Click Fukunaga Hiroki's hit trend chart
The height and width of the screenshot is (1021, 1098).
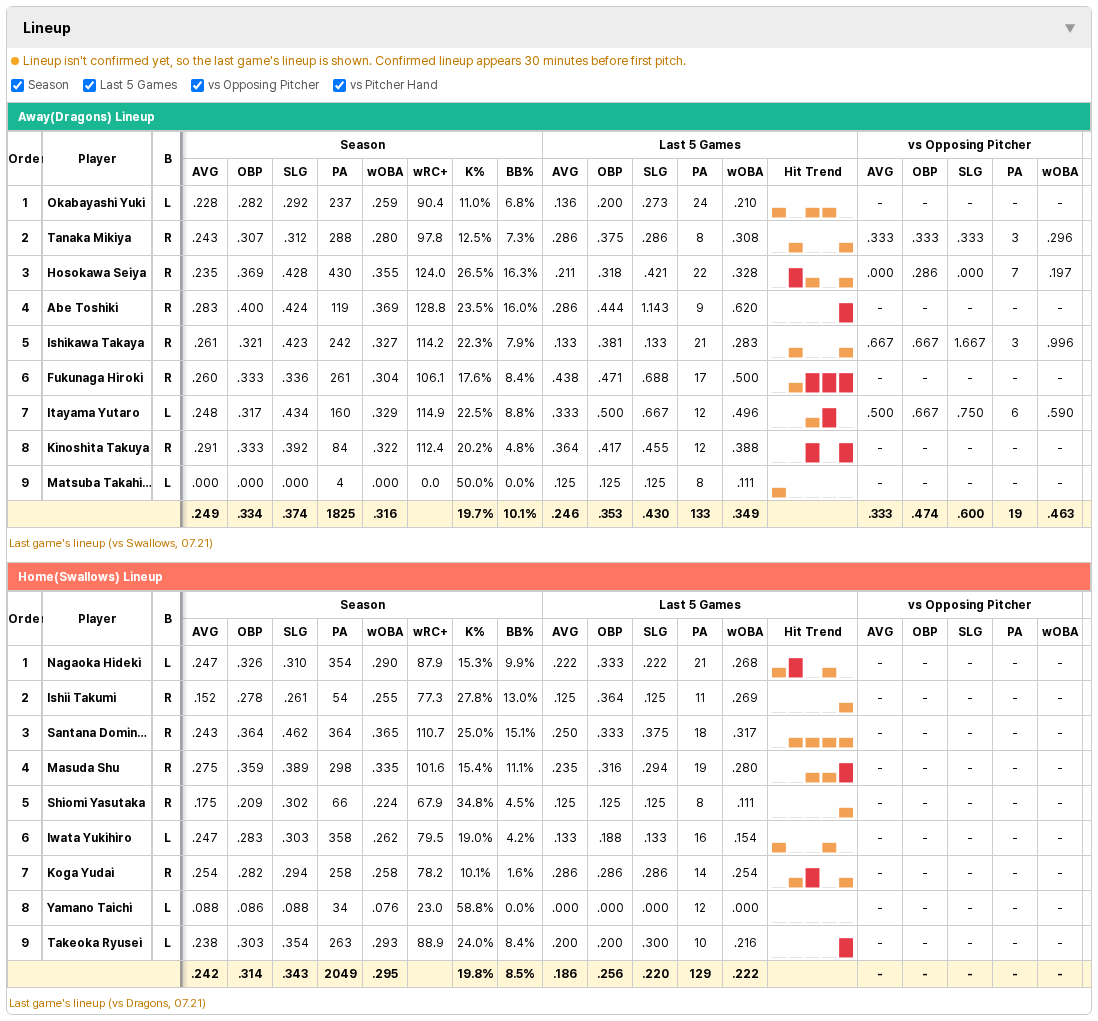pos(812,378)
